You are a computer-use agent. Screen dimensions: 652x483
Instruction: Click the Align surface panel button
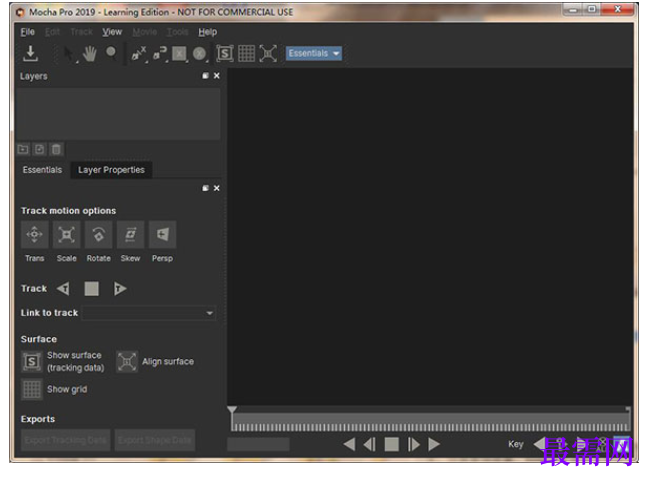(127, 361)
